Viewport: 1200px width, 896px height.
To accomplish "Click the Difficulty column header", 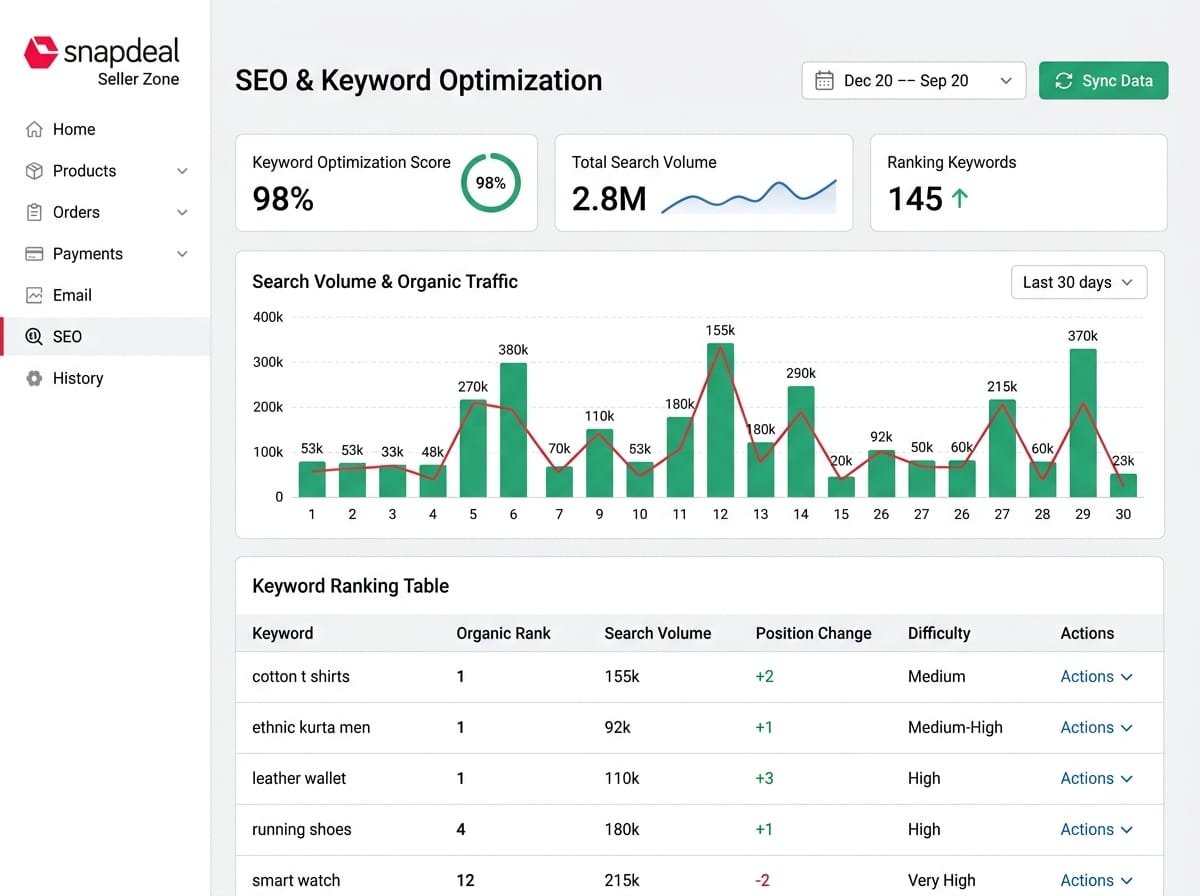I will pyautogui.click(x=939, y=633).
